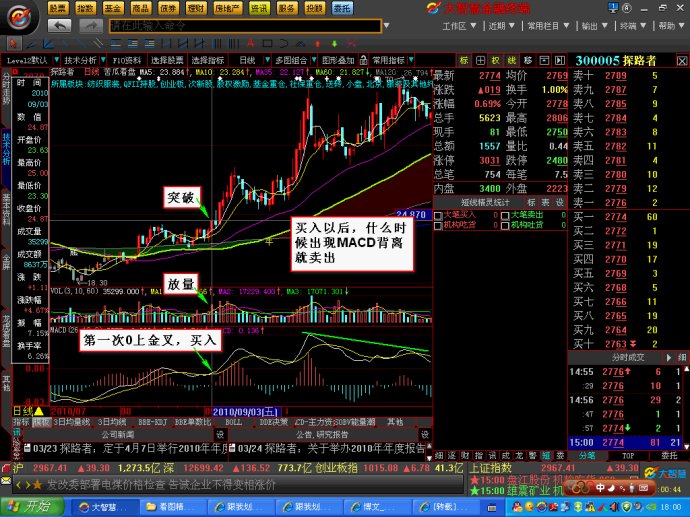690x517 pixels.
Task: Click the 标 icon in chart header
Action: pos(464,60)
